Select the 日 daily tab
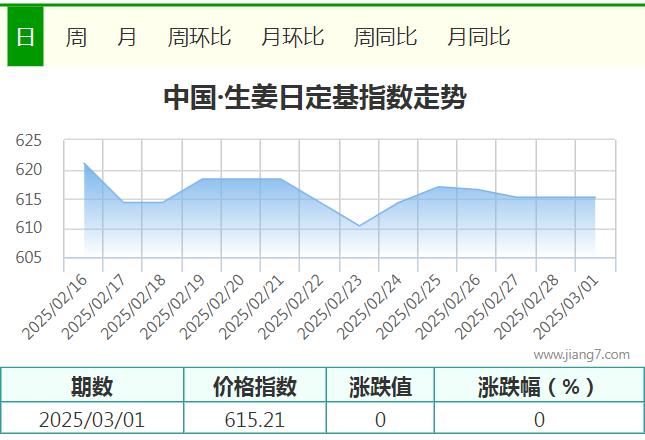Image resolution: width=645 pixels, height=440 pixels. click(25, 37)
